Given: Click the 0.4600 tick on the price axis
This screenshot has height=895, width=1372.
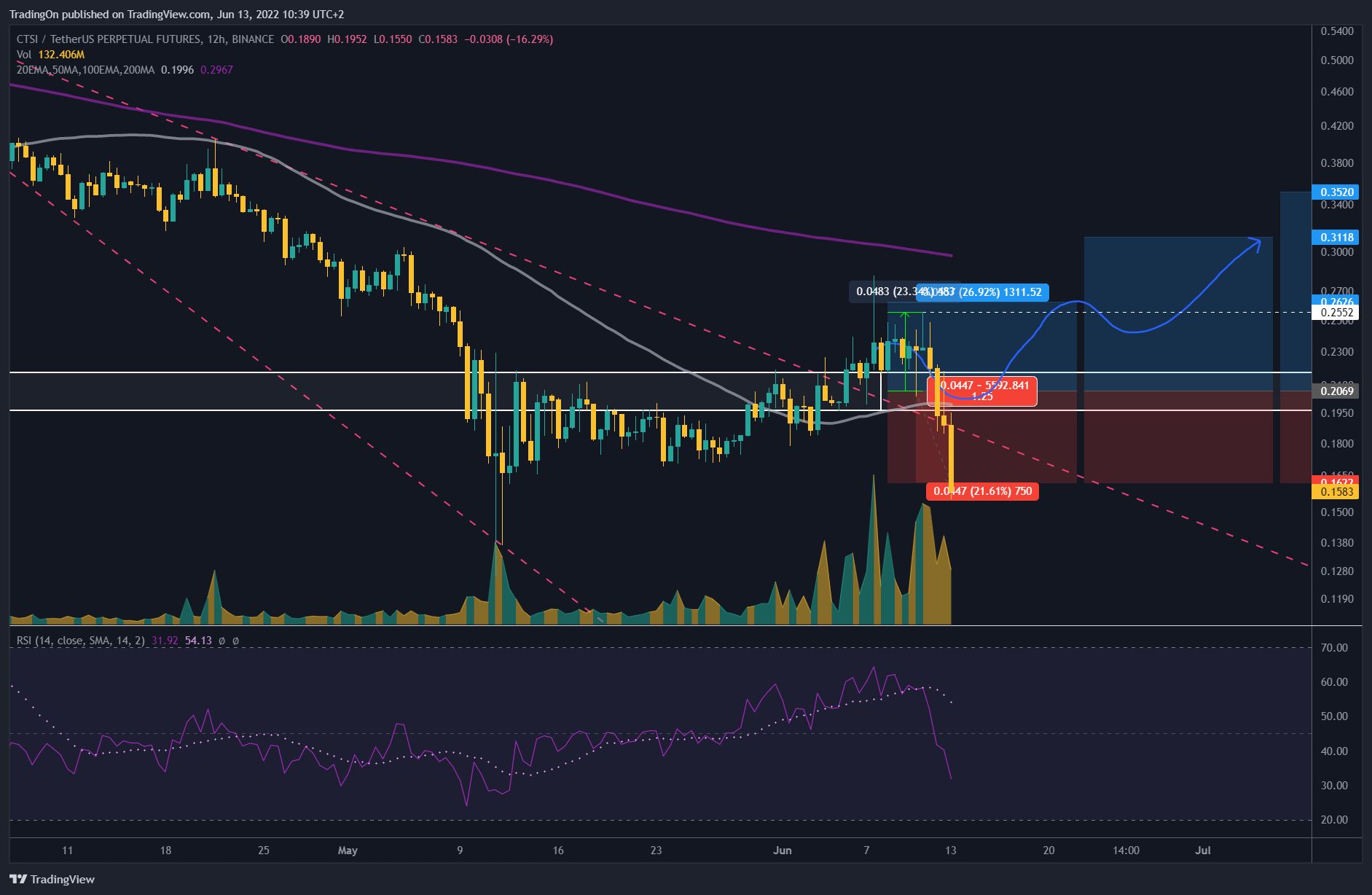Looking at the screenshot, I should (x=1337, y=92).
